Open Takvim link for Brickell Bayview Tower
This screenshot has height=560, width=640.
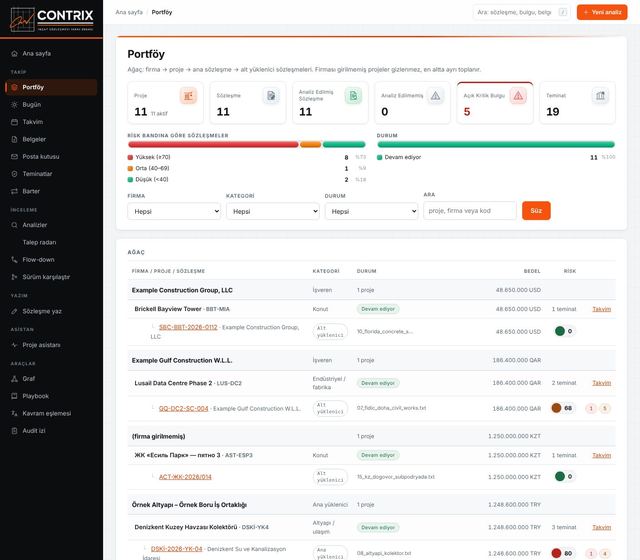(x=602, y=309)
